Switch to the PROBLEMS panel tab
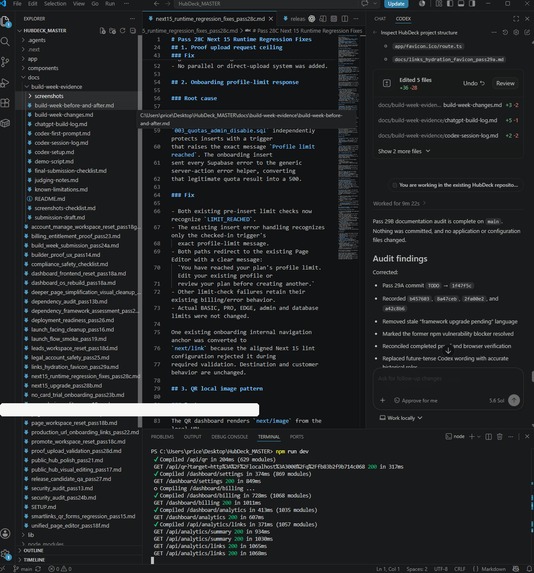 (162, 437)
